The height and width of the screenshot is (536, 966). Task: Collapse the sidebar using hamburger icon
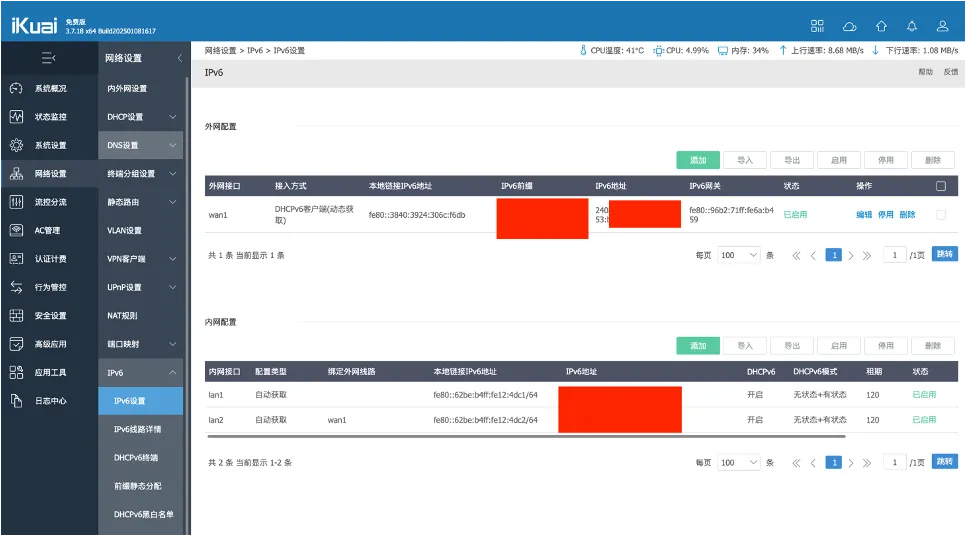tap(49, 58)
